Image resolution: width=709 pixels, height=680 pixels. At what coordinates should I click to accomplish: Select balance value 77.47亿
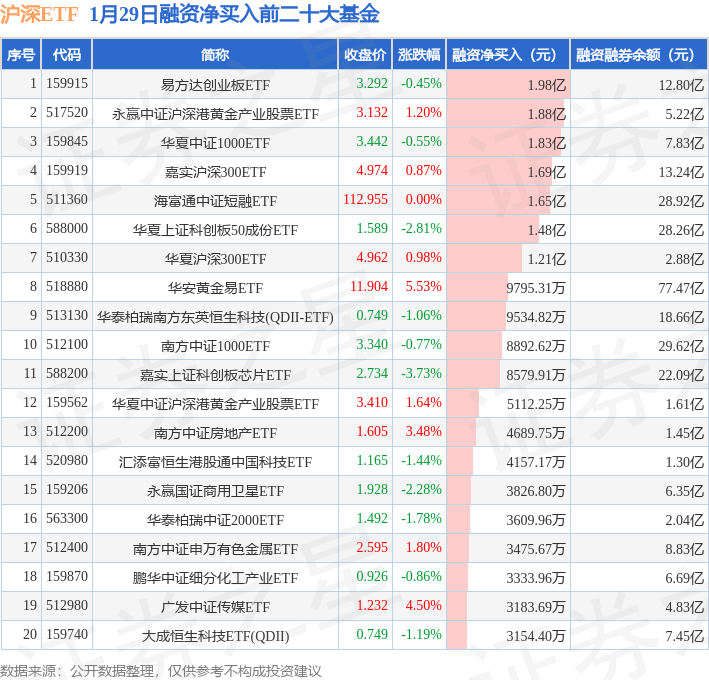point(681,288)
